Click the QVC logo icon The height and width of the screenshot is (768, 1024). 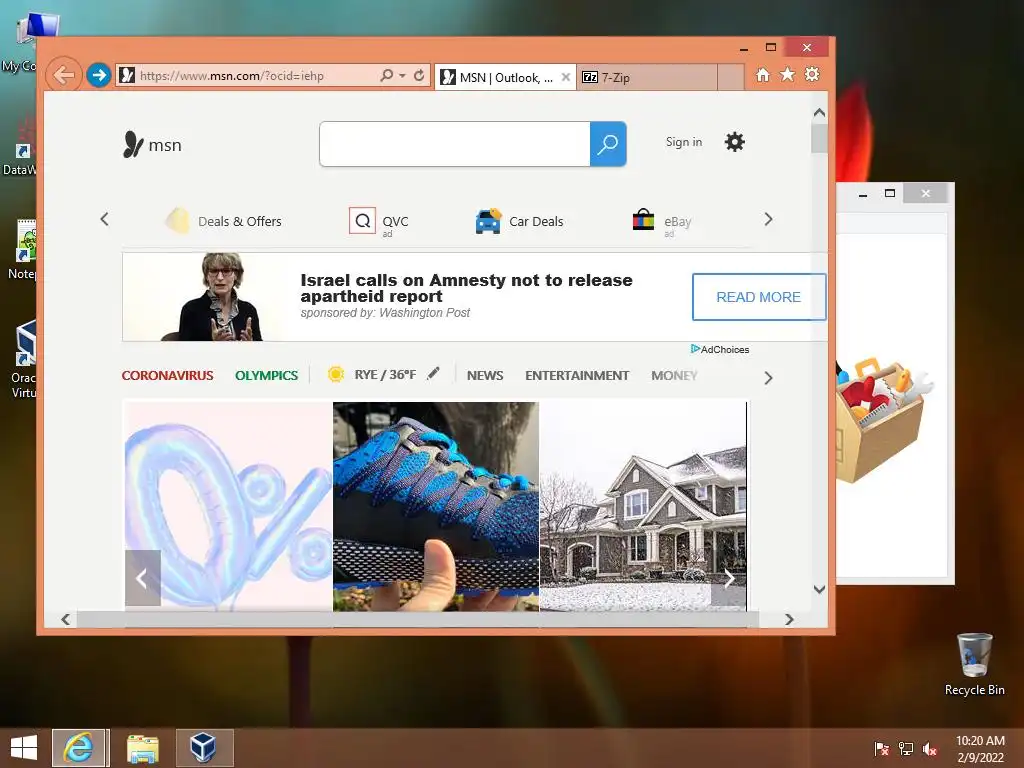tap(362, 221)
